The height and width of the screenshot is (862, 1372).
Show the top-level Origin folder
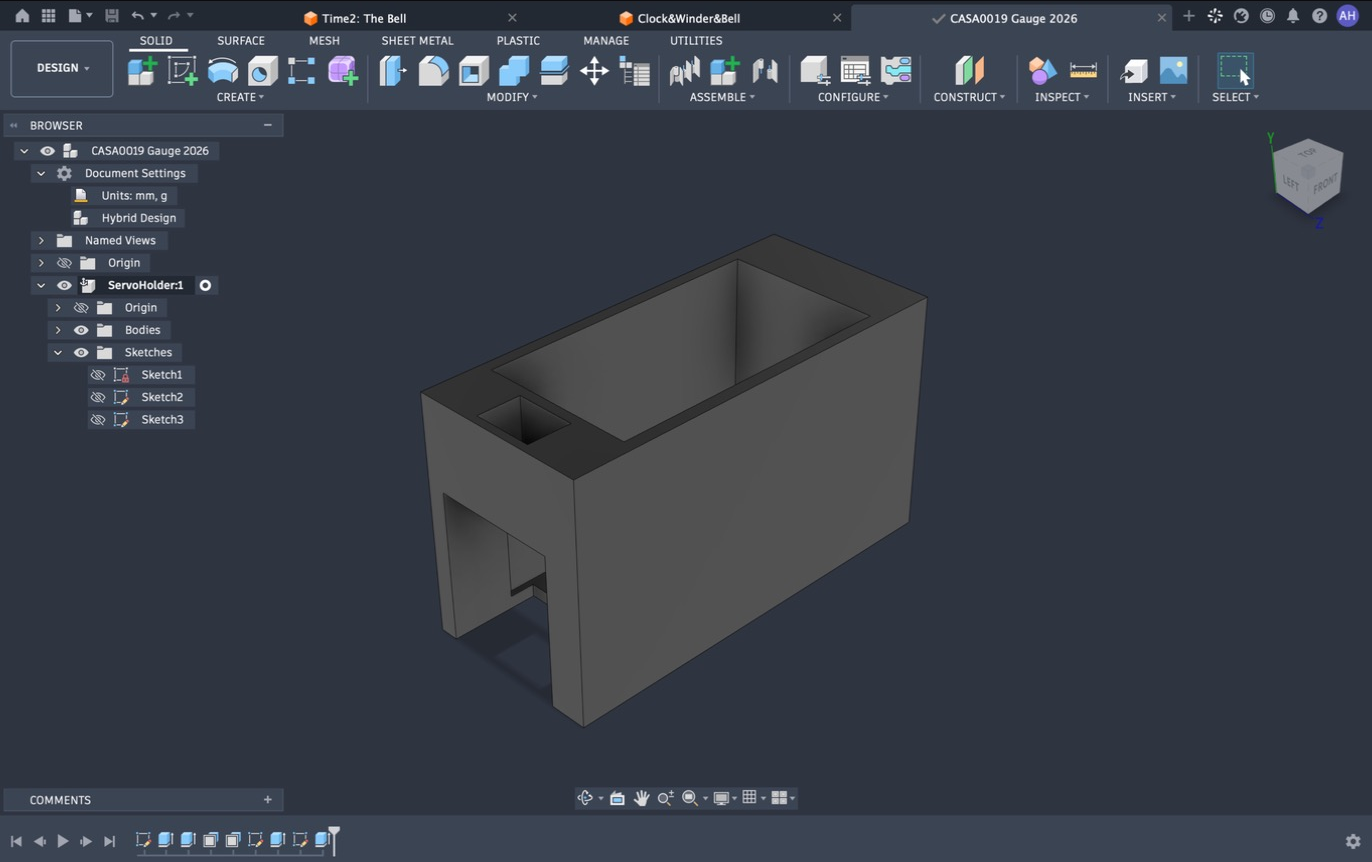64,263
